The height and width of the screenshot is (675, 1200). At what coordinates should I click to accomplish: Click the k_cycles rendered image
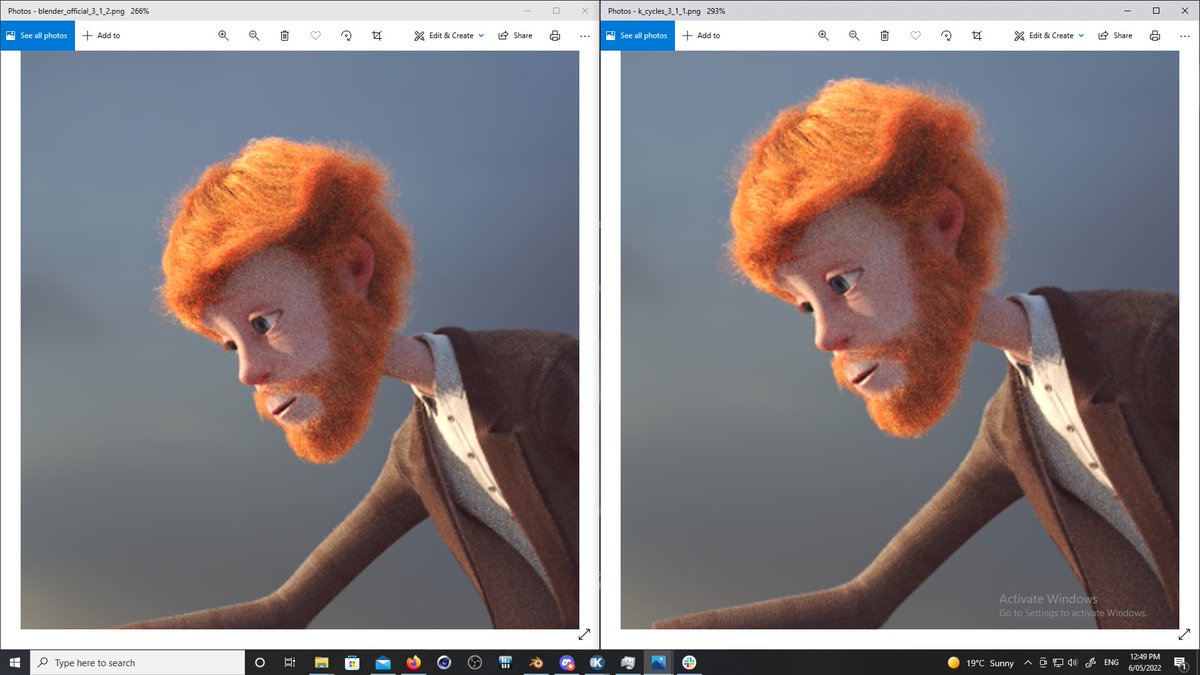point(900,340)
